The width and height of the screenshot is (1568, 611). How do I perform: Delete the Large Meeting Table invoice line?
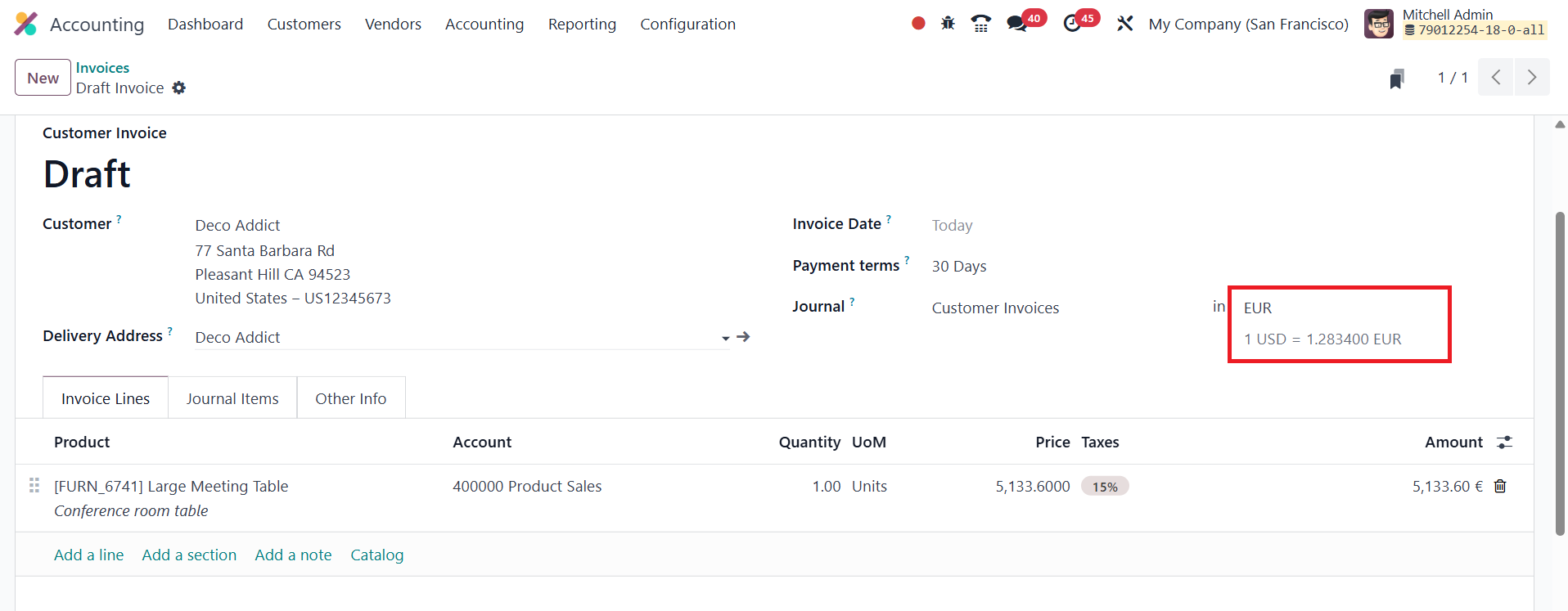point(1500,487)
